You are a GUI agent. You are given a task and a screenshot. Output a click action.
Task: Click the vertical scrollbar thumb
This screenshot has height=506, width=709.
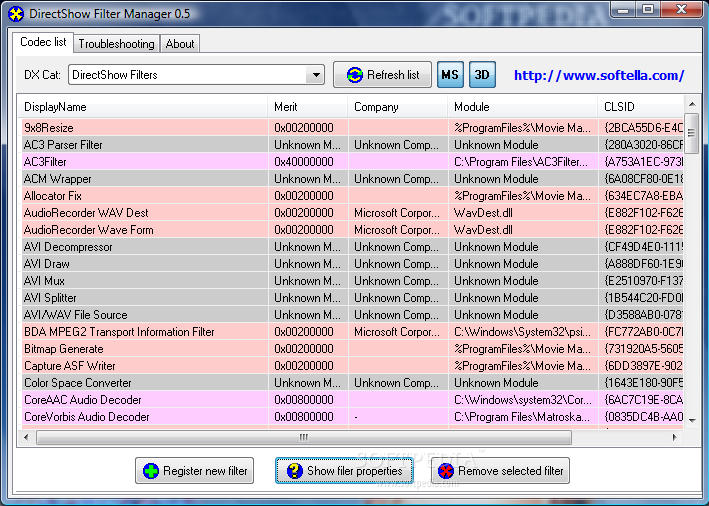(691, 133)
